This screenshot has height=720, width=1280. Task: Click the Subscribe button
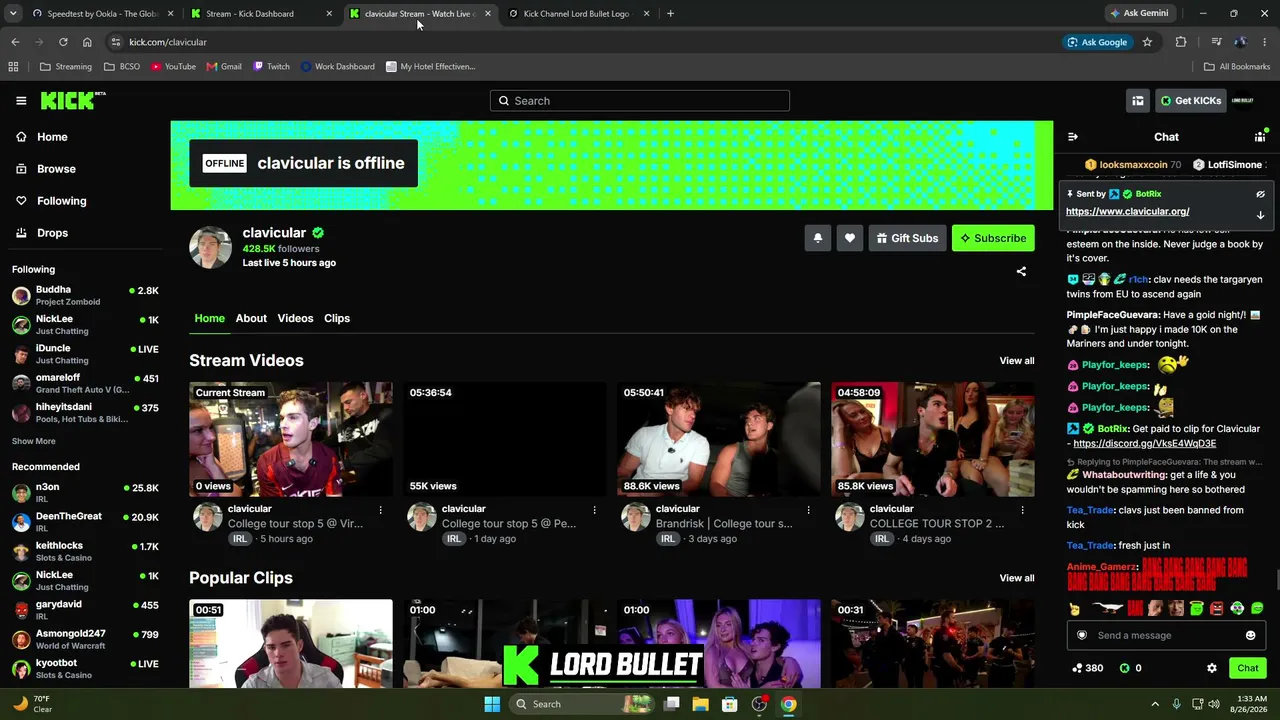[993, 238]
